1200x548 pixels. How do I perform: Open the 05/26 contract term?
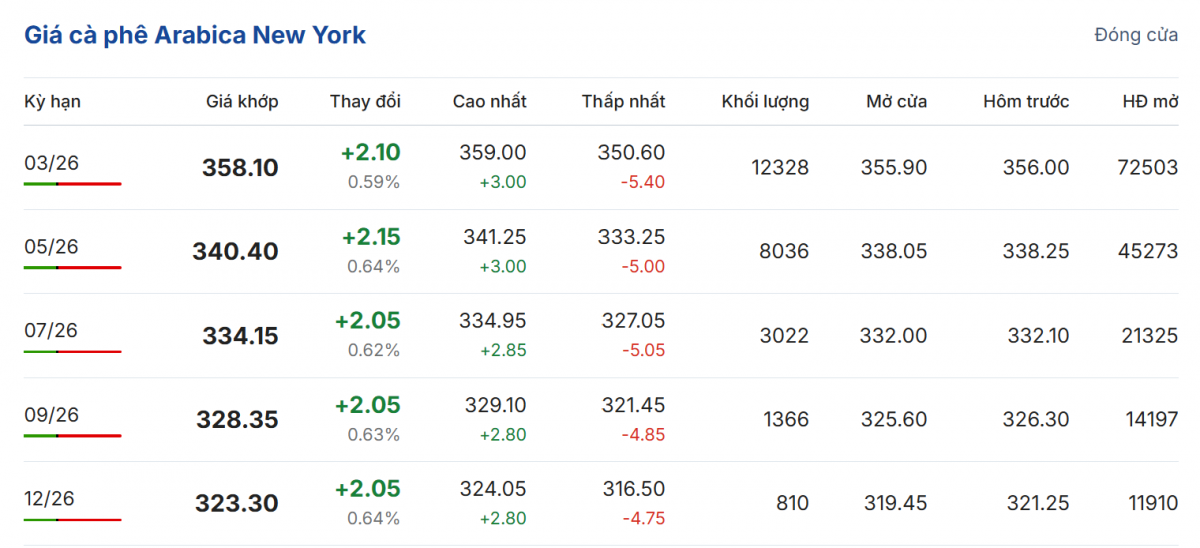click(x=51, y=247)
